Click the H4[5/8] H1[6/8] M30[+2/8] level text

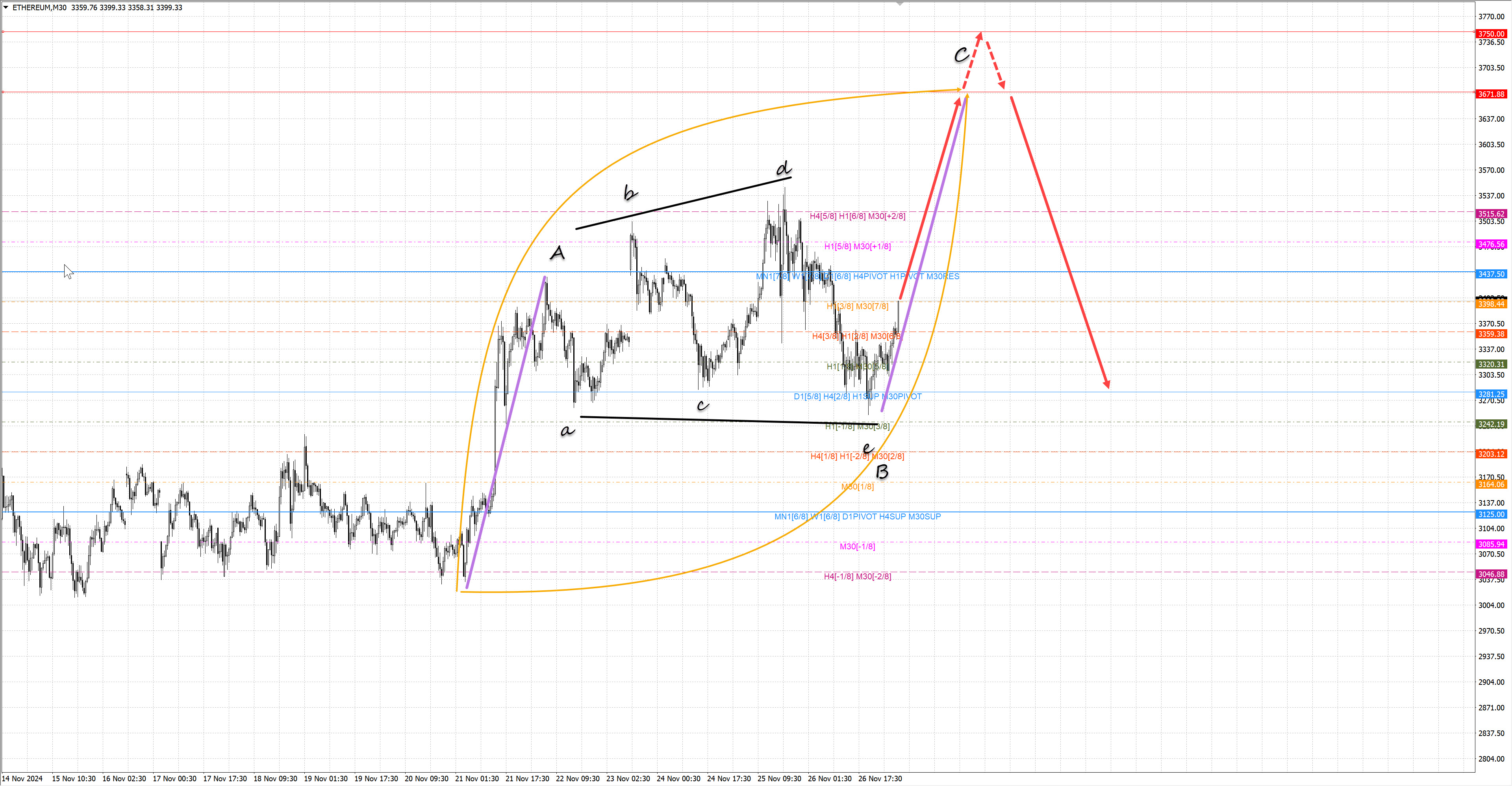(x=857, y=216)
